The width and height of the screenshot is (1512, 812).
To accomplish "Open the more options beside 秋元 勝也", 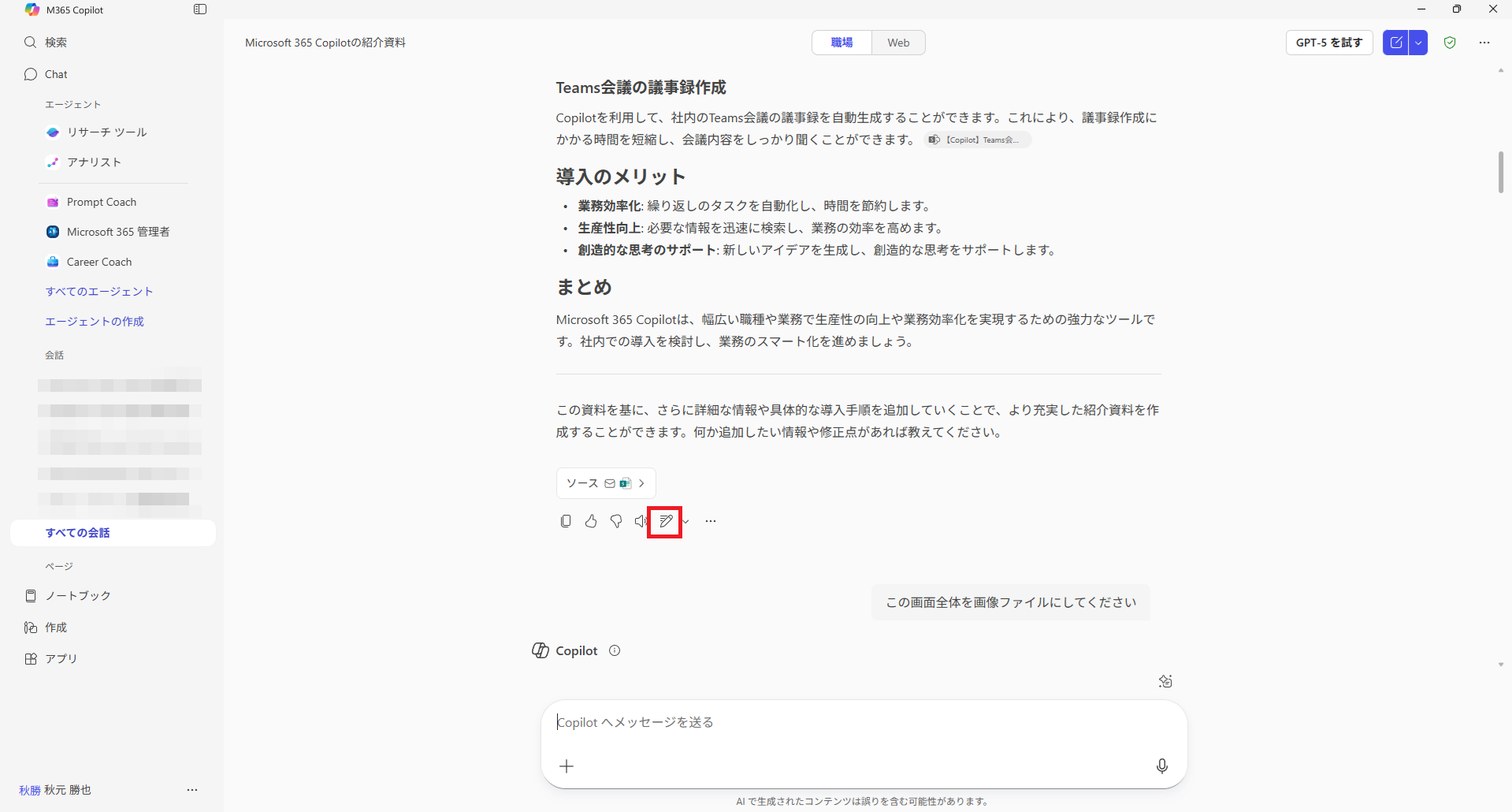I will (x=192, y=790).
